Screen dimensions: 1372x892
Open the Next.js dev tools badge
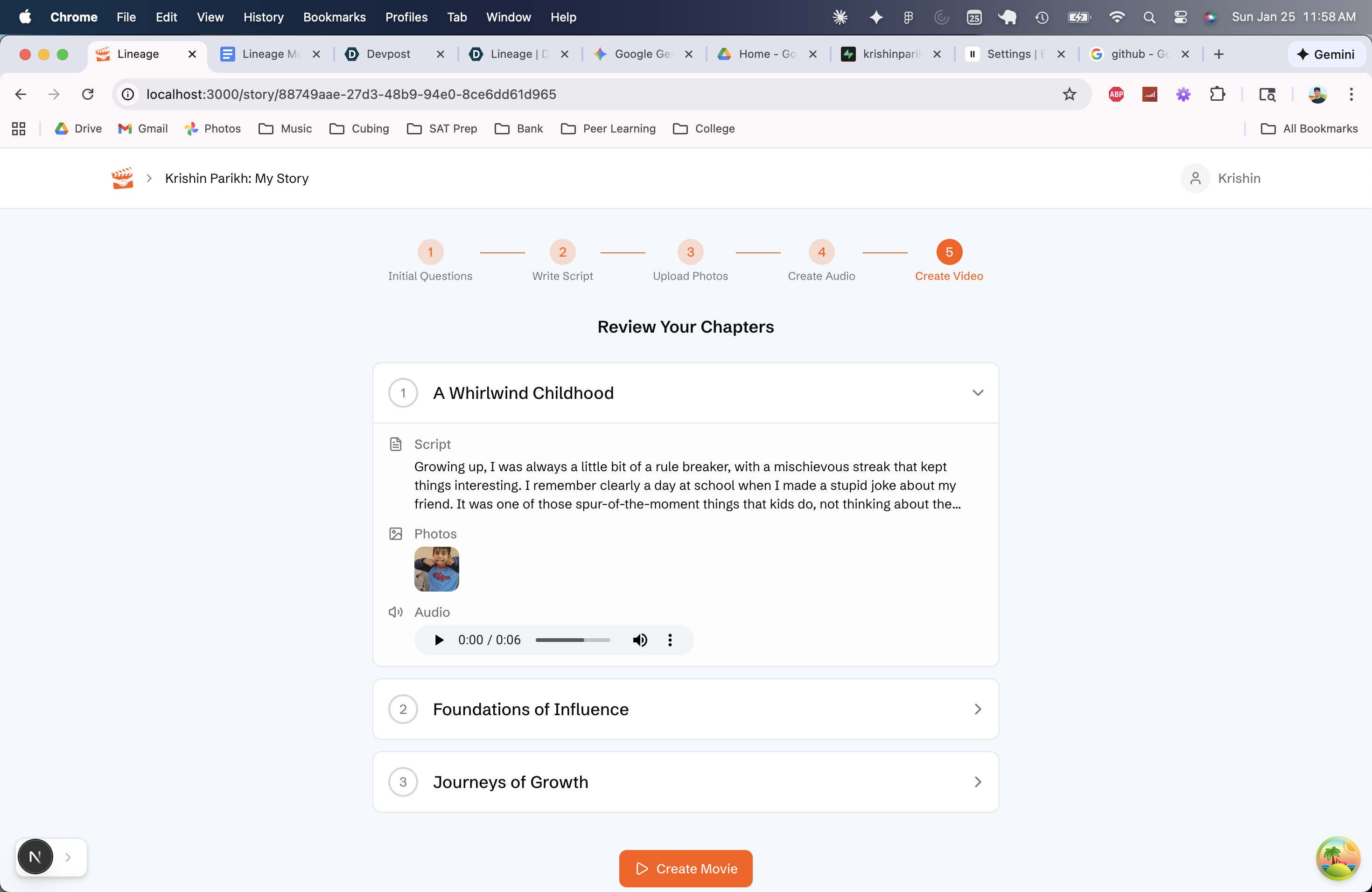click(35, 857)
